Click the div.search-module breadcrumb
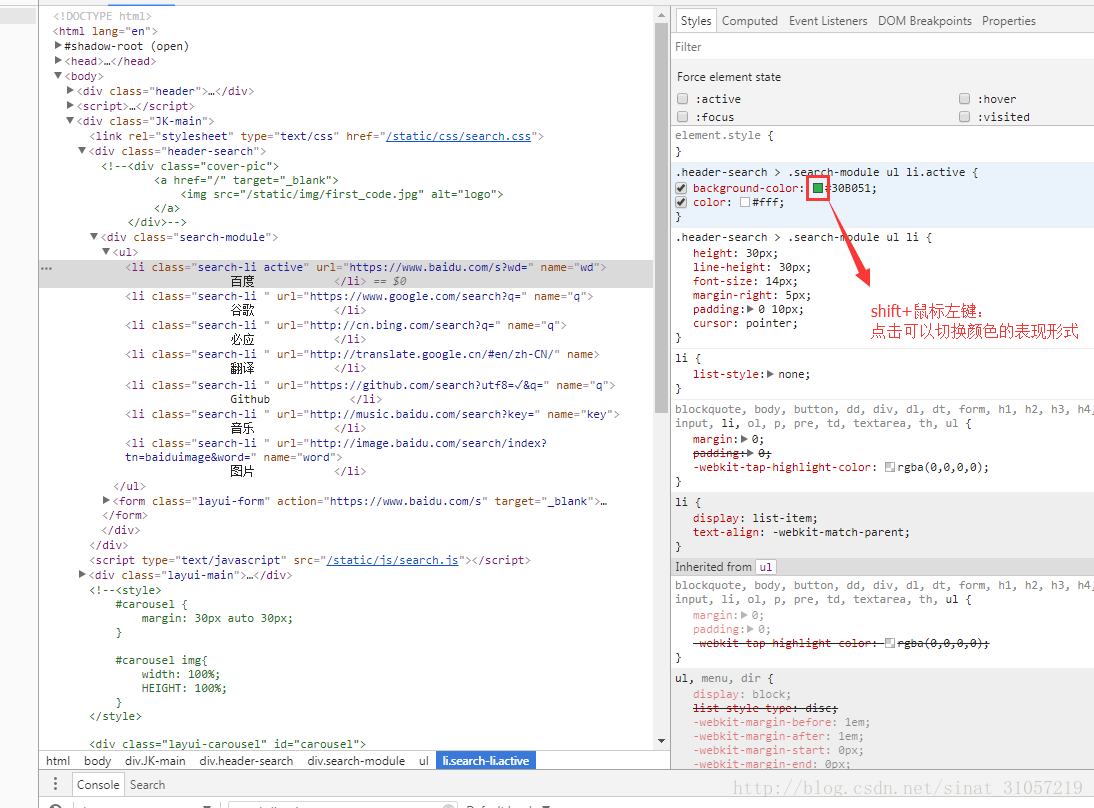The width and height of the screenshot is (1094, 808). 356,761
